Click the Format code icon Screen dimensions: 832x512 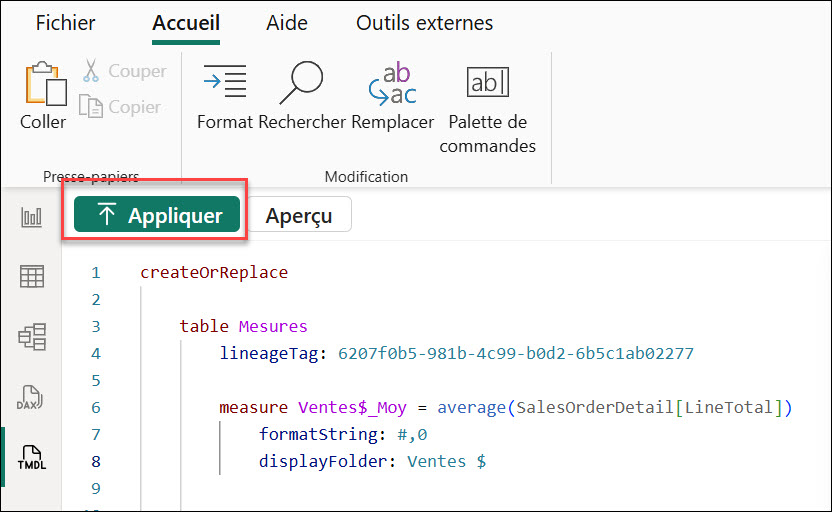pos(224,84)
